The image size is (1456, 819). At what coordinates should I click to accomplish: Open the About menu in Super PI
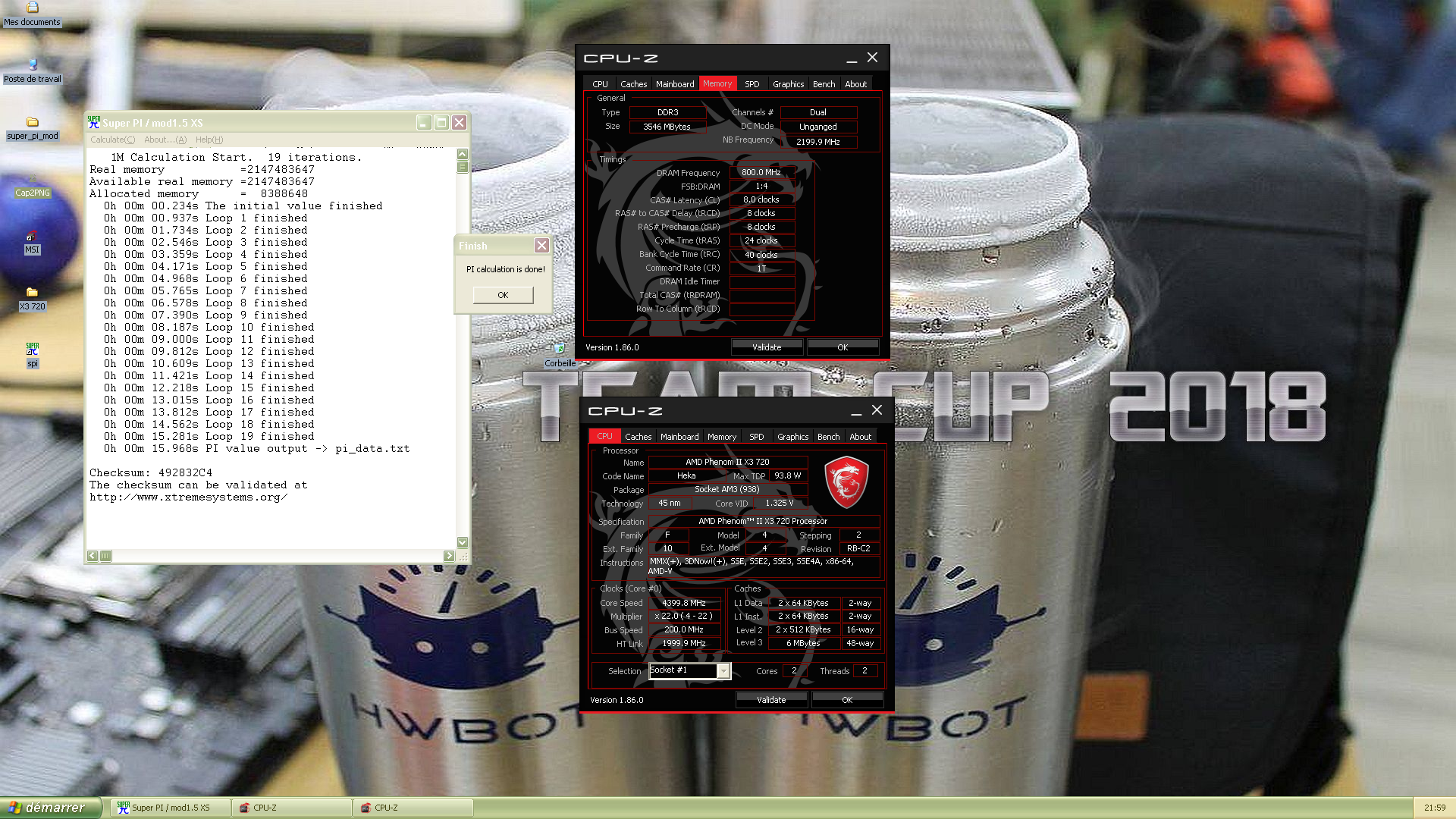tap(165, 140)
